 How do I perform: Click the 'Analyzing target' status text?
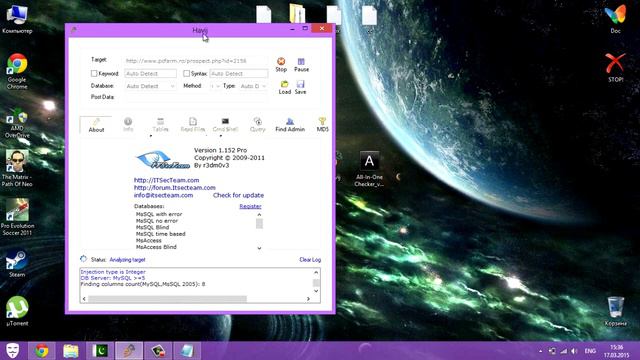(x=127, y=260)
